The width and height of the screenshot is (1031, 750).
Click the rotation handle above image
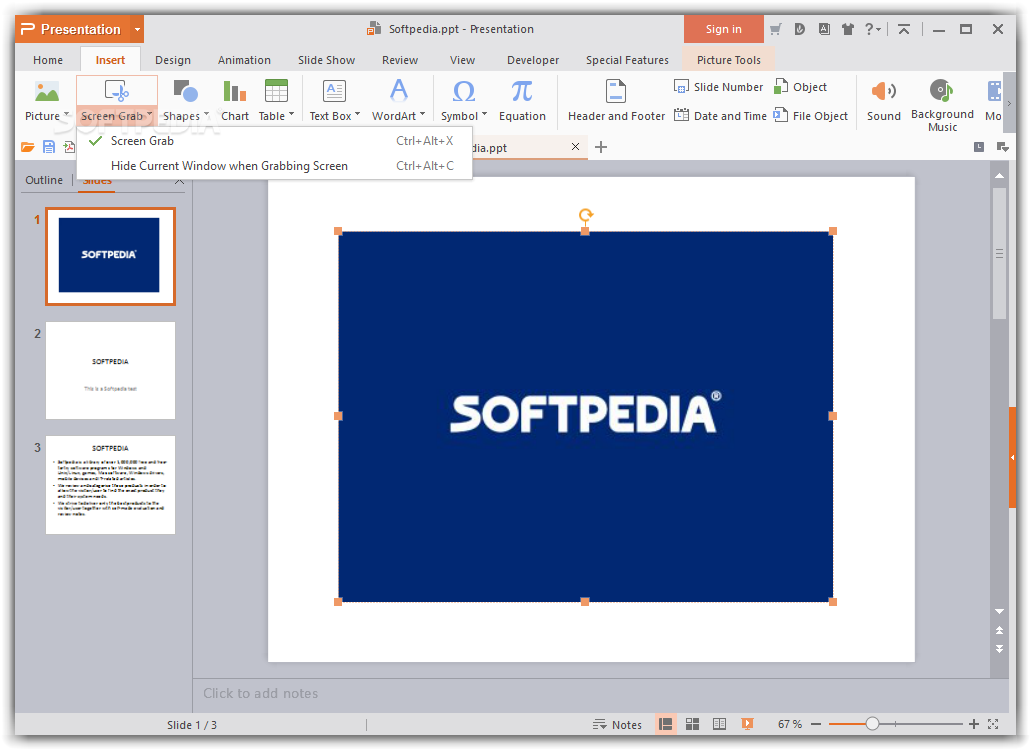(x=585, y=214)
